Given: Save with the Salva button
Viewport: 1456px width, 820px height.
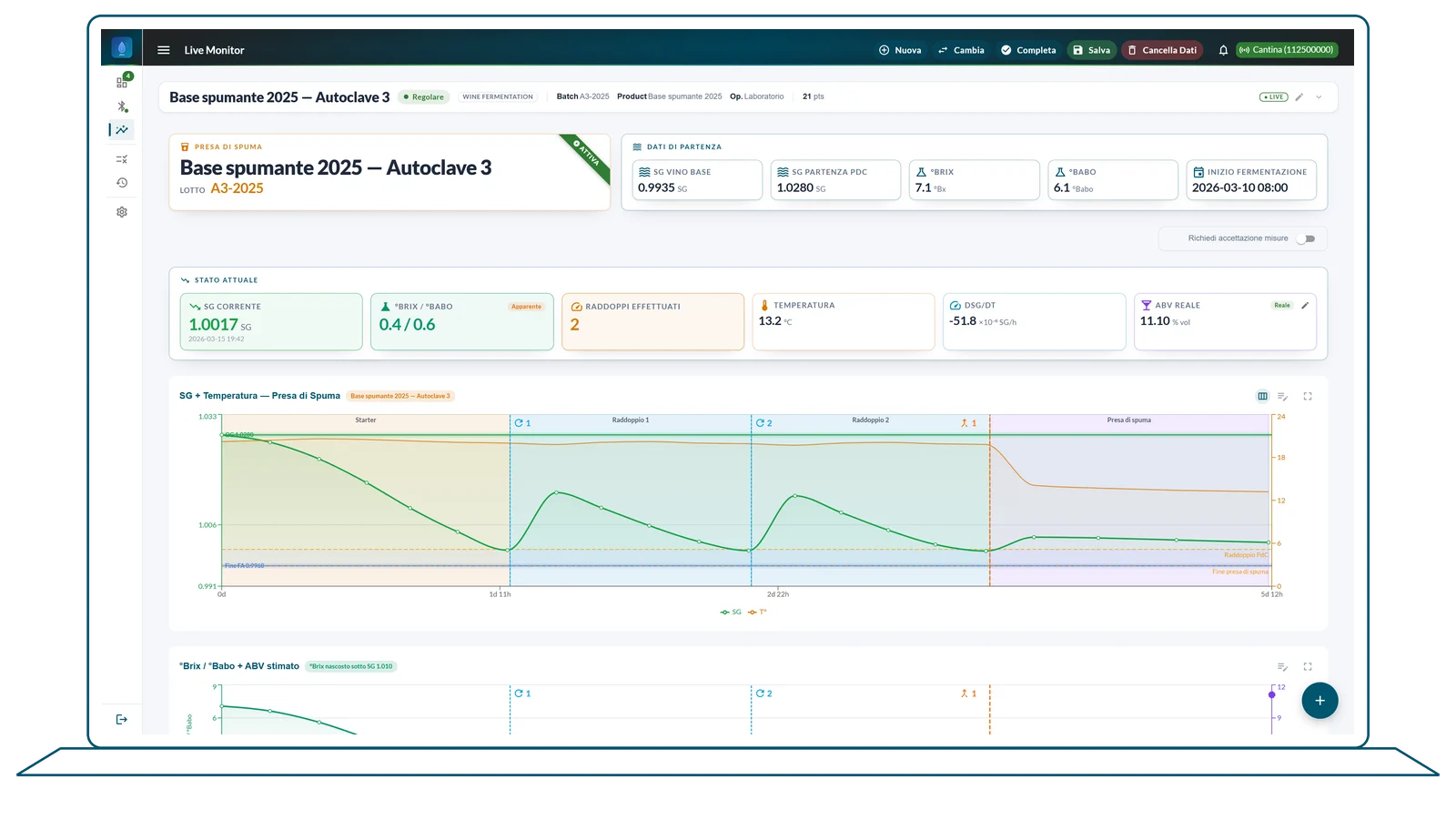Looking at the screenshot, I should tap(1091, 50).
